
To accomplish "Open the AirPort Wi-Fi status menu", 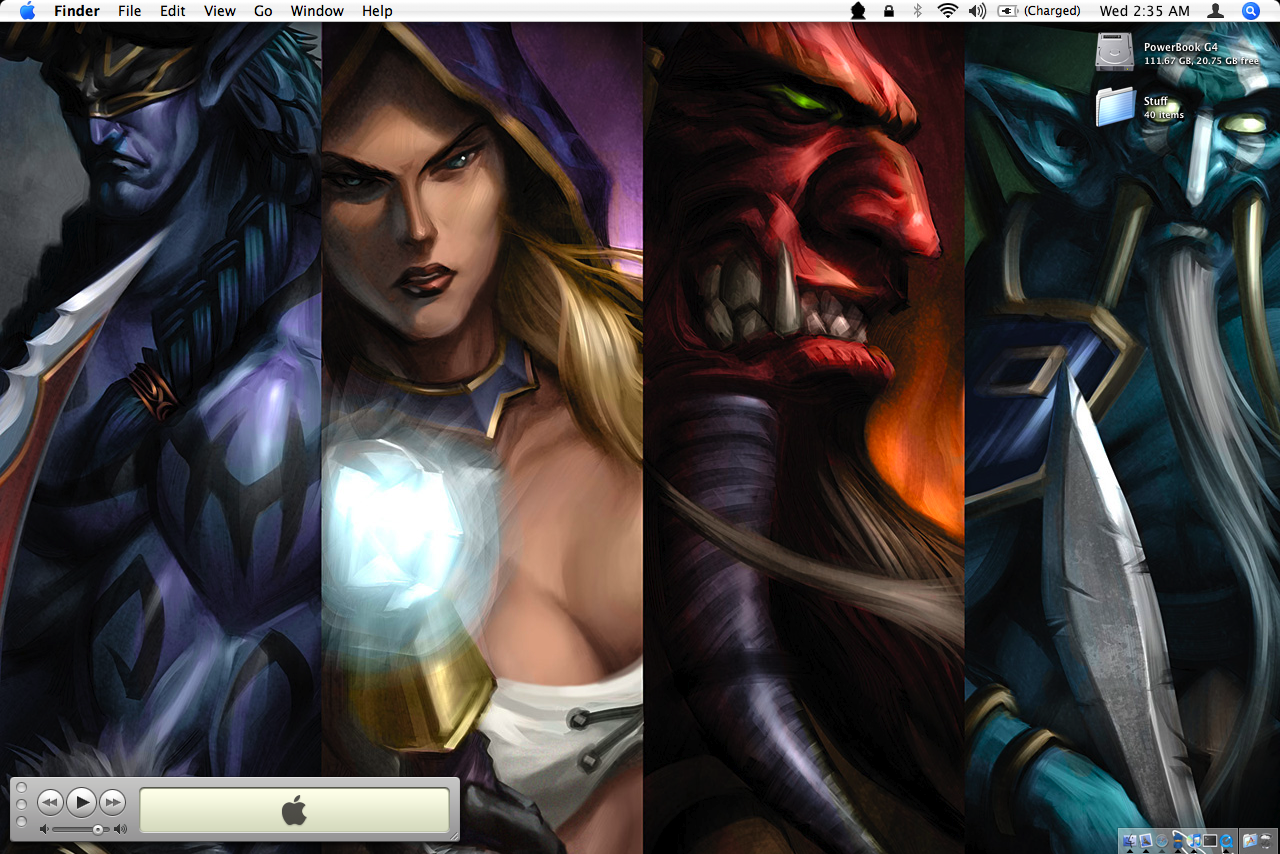I will click(x=947, y=11).
